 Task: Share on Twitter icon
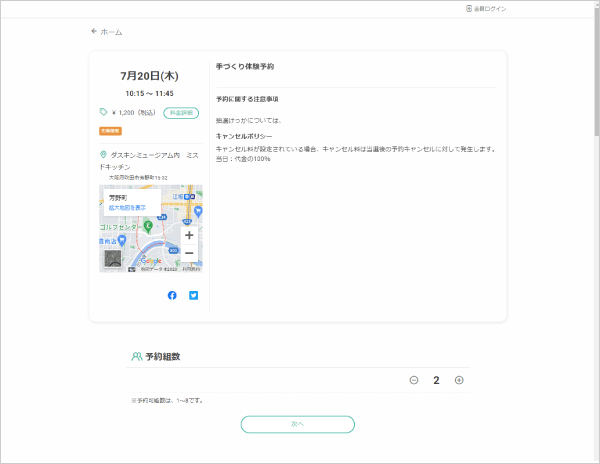(194, 295)
